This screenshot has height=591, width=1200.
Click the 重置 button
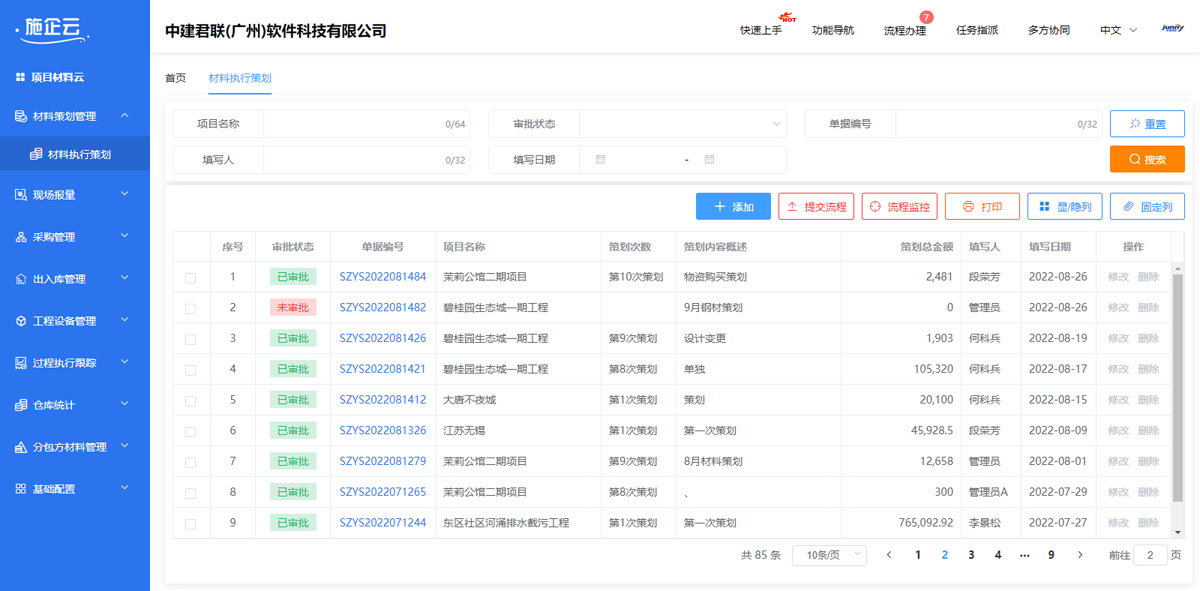click(x=1147, y=124)
